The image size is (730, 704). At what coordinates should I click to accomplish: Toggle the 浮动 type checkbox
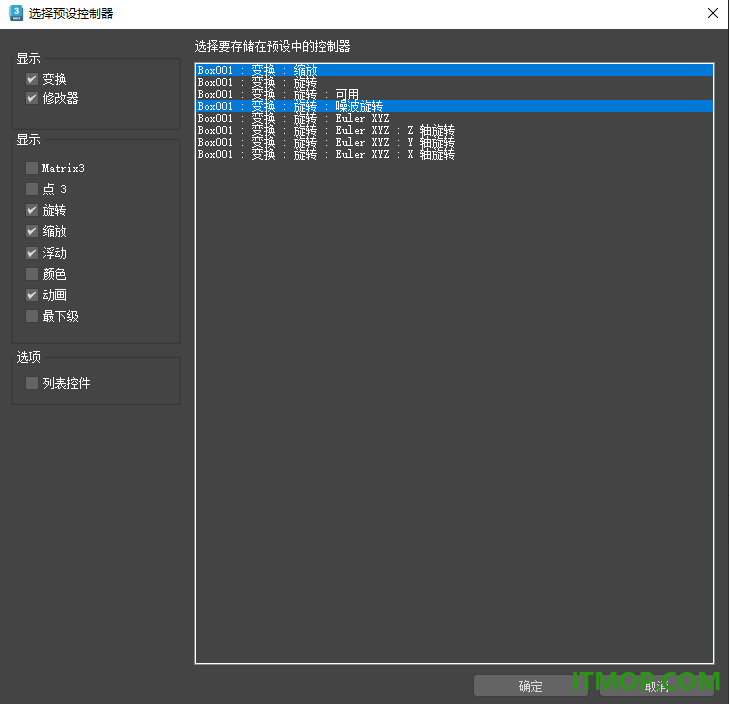[32, 253]
